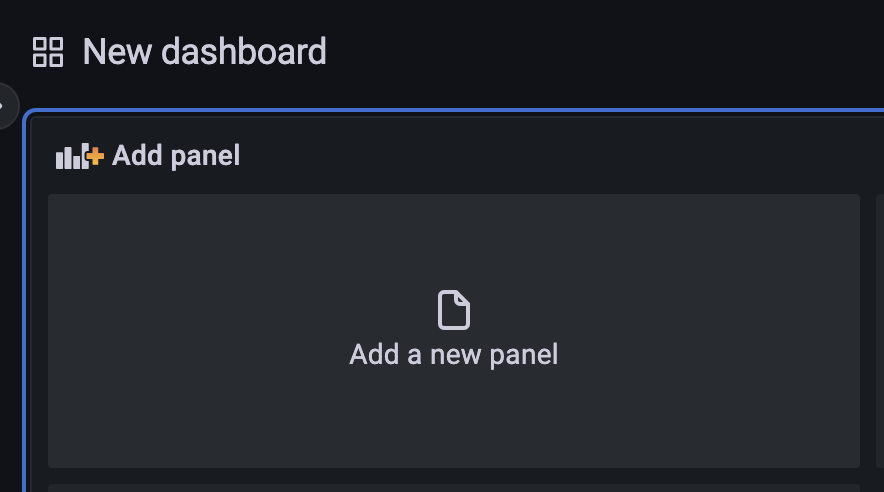Select the partially visible card below
Image resolution: width=884 pixels, height=492 pixels.
point(454,488)
